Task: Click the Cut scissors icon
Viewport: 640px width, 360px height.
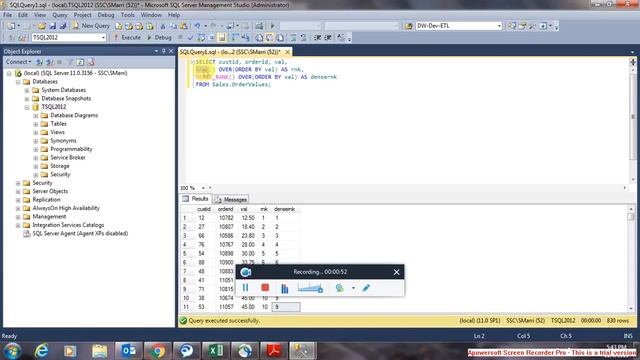Action: 163,26
